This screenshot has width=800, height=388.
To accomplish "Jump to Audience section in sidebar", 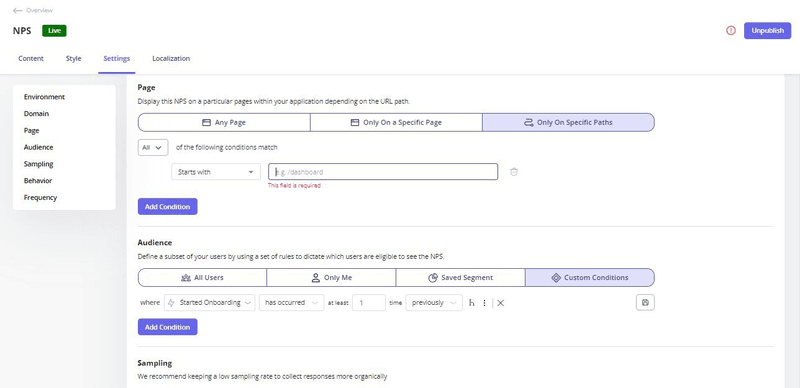I will [38, 147].
